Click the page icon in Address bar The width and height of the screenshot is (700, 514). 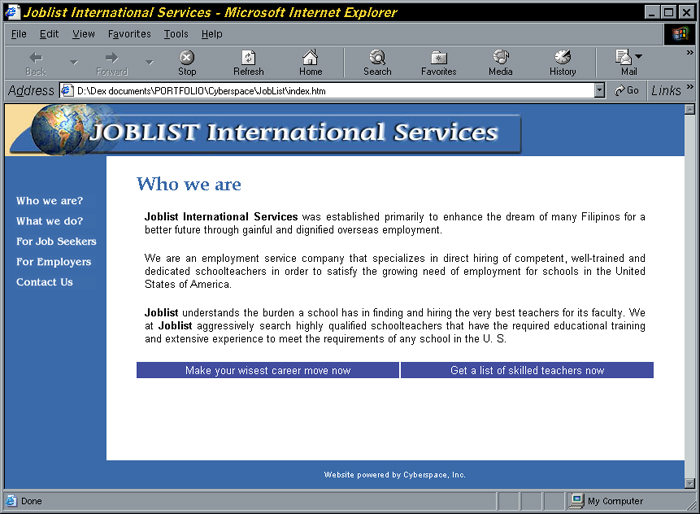pos(67,91)
